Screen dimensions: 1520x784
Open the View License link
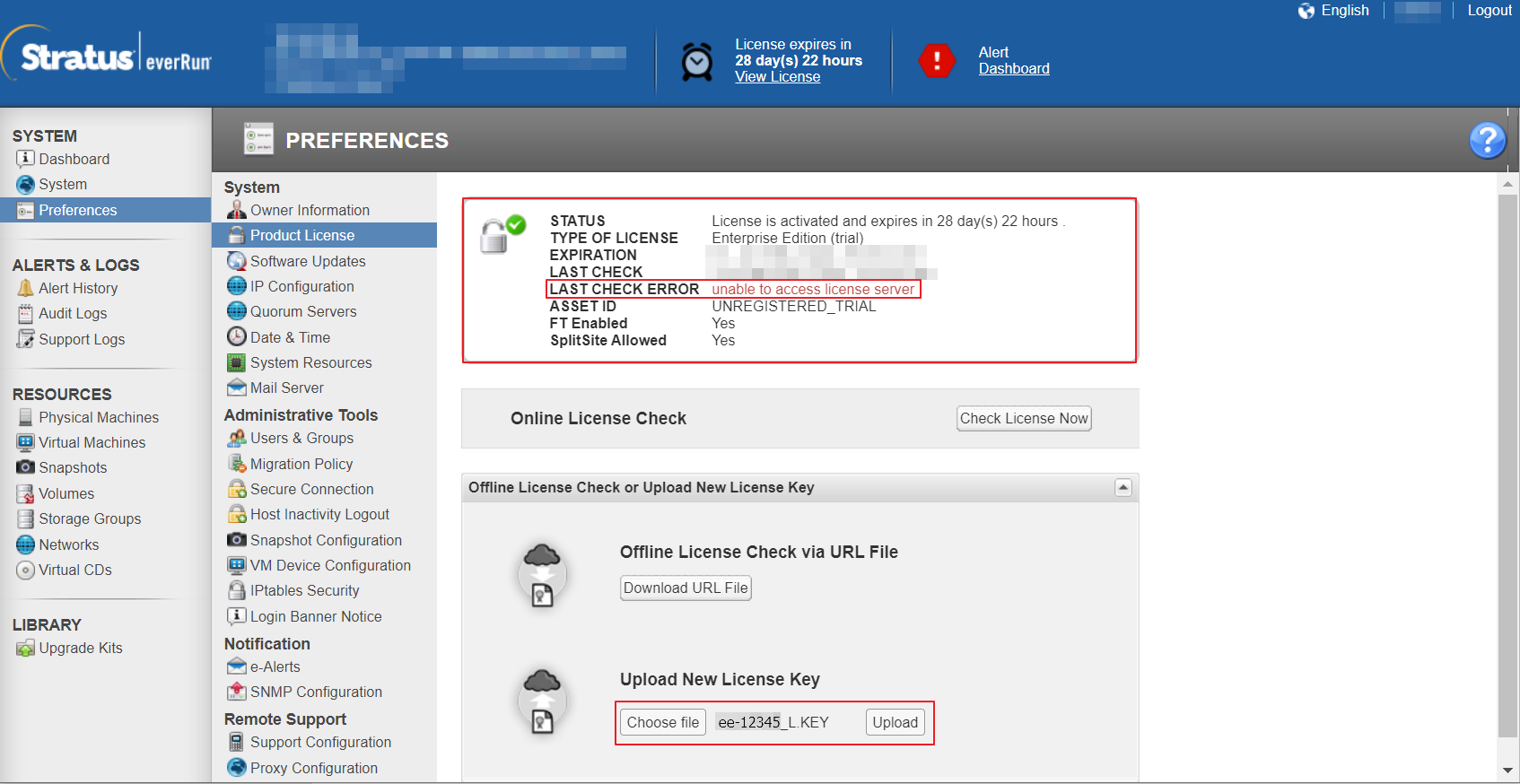coord(777,77)
